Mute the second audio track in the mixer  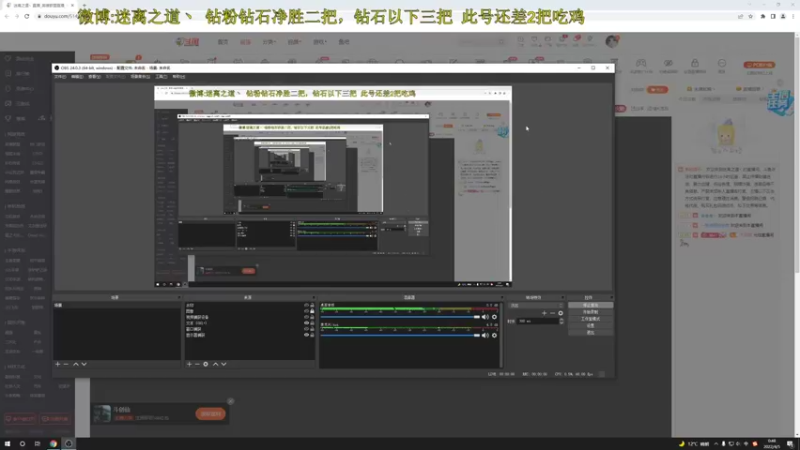coord(485,335)
